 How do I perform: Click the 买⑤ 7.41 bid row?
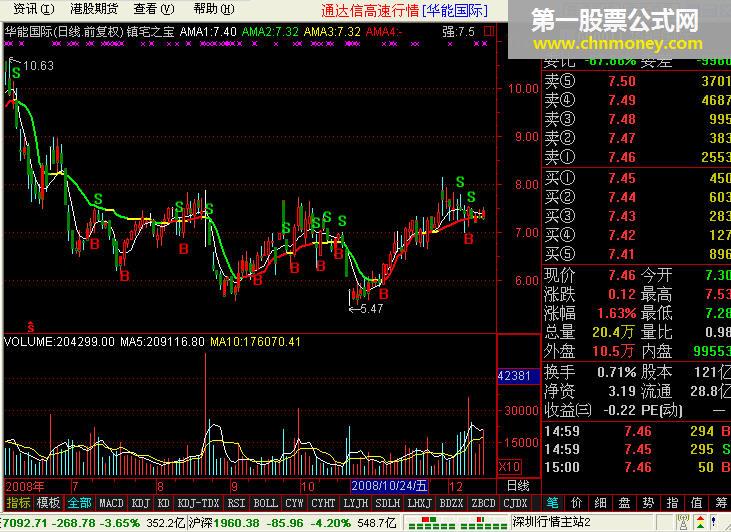pyautogui.click(x=637, y=254)
